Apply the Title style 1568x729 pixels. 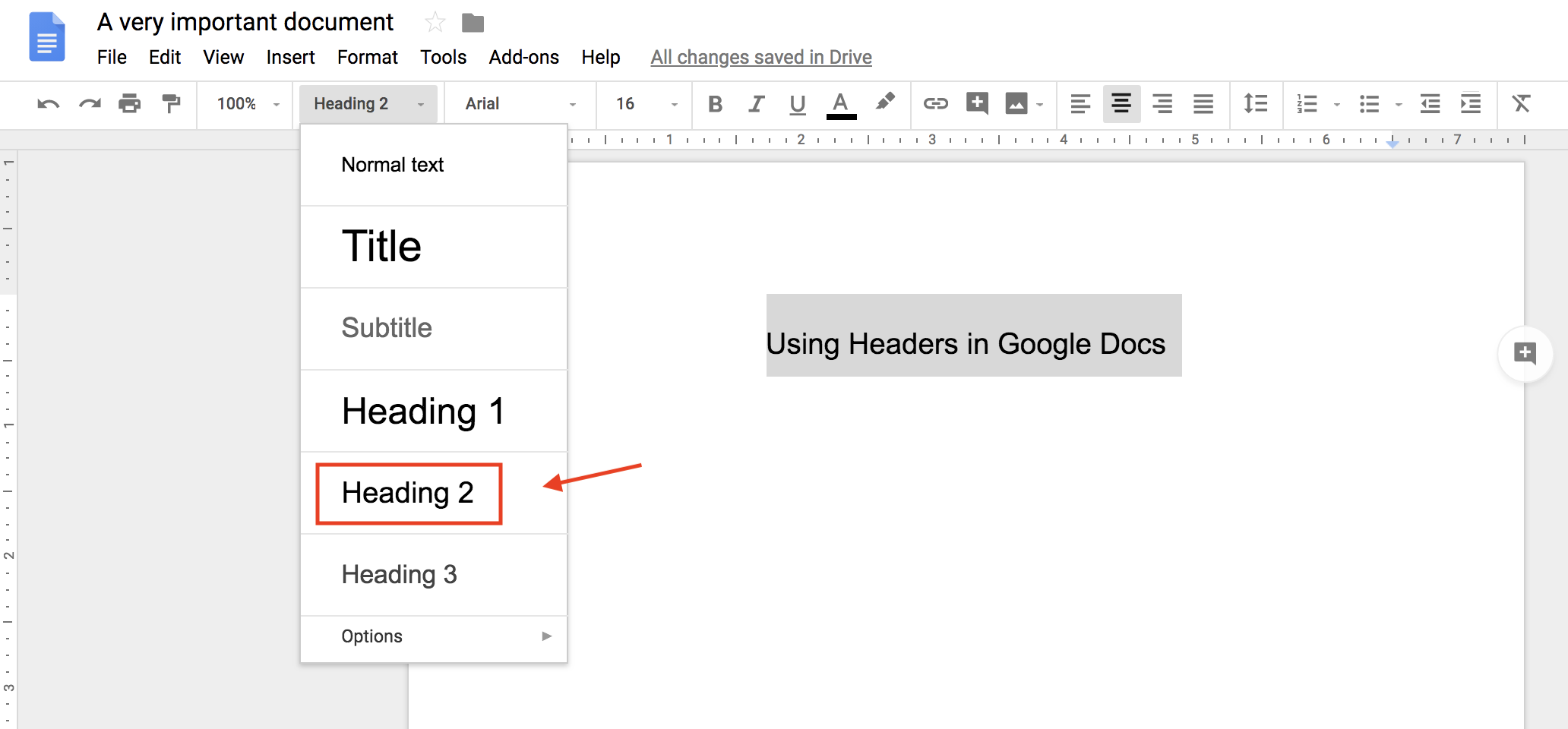434,247
